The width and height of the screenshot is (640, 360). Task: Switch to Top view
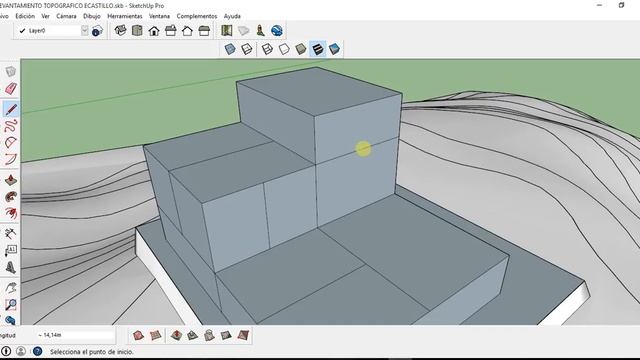(137, 31)
